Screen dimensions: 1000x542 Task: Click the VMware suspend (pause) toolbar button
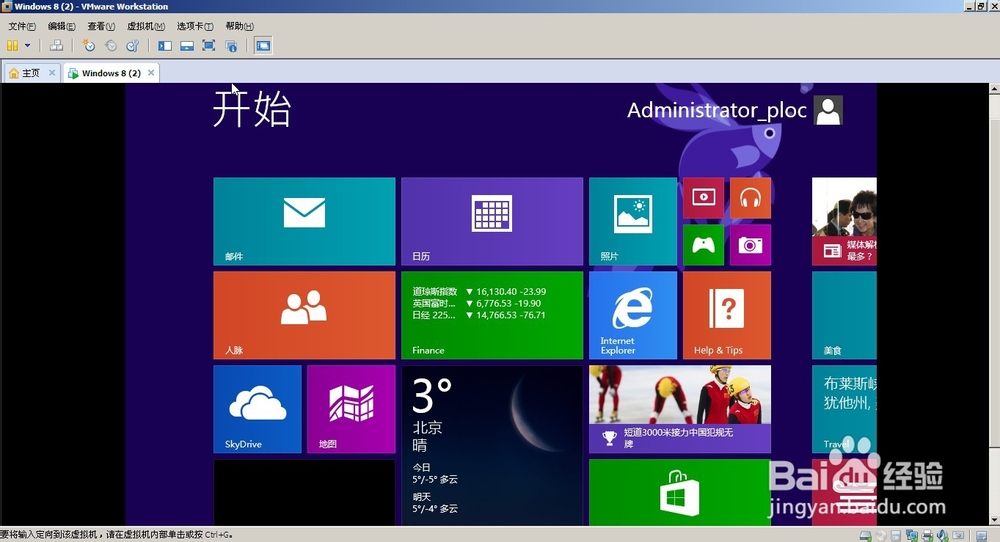[x=12, y=46]
